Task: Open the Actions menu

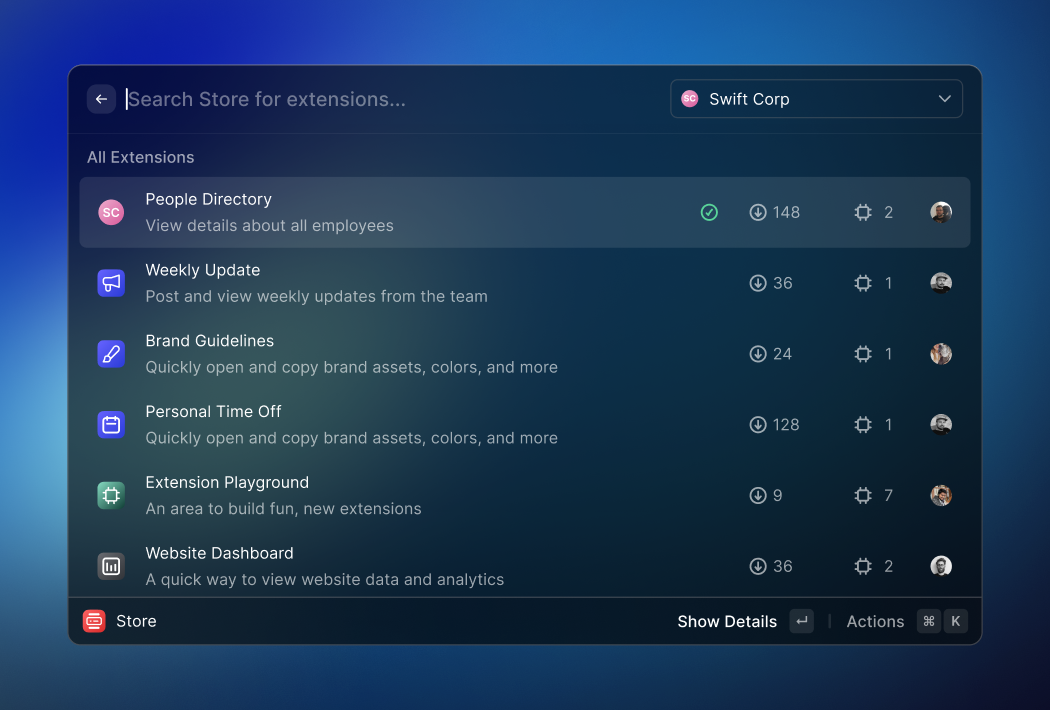Action: (874, 621)
